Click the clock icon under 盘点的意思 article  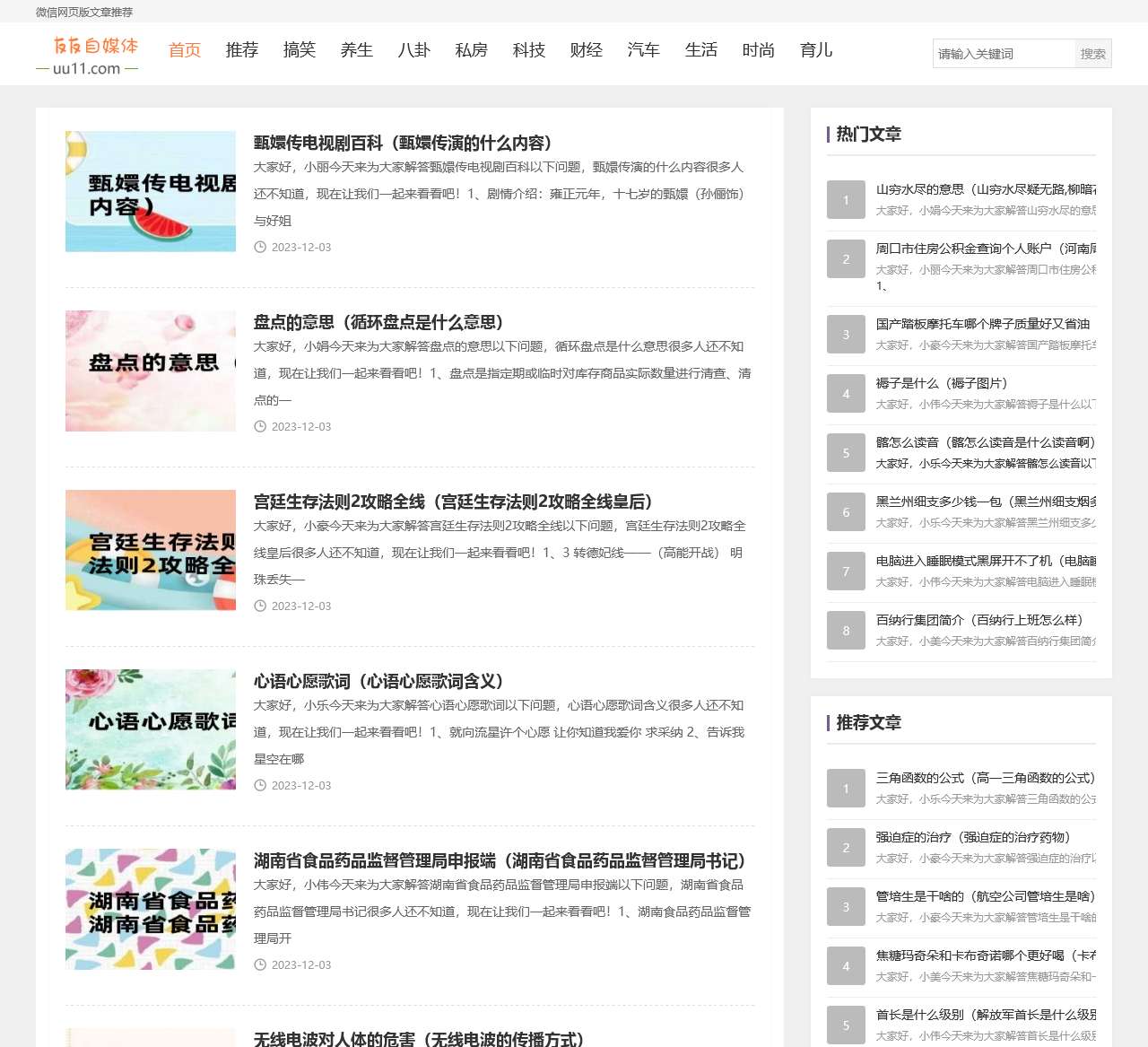tap(260, 426)
